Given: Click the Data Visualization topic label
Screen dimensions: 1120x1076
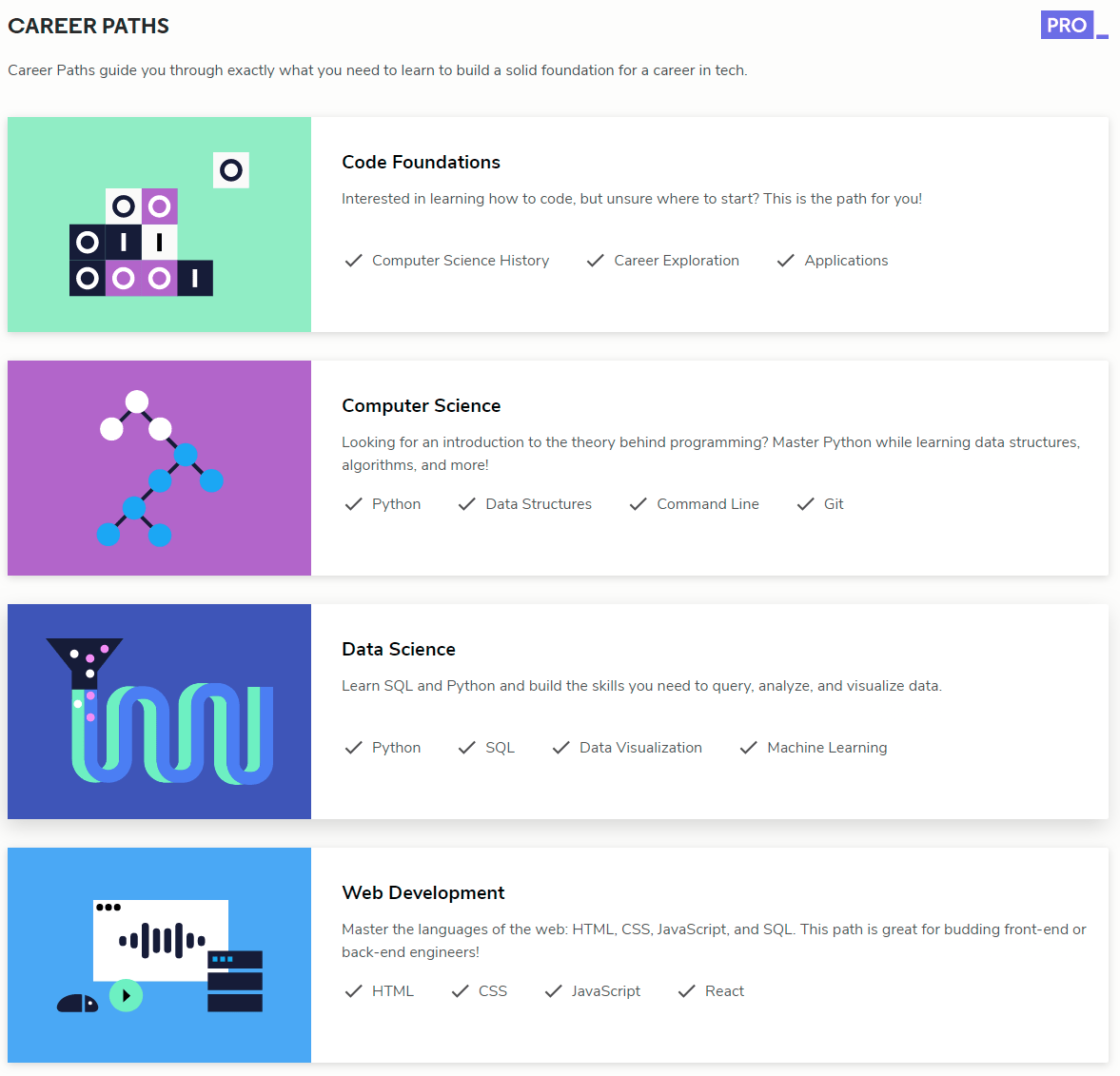Looking at the screenshot, I should pyautogui.click(x=640, y=748).
